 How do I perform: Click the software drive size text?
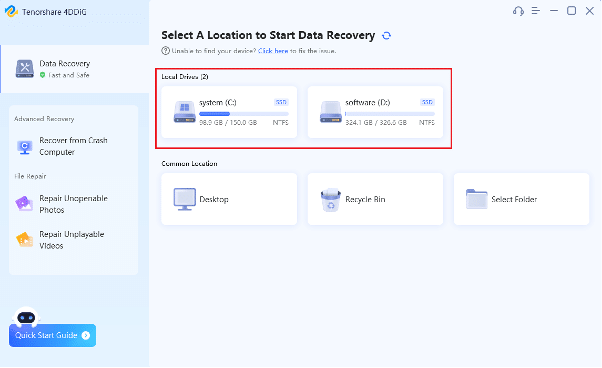[376, 123]
